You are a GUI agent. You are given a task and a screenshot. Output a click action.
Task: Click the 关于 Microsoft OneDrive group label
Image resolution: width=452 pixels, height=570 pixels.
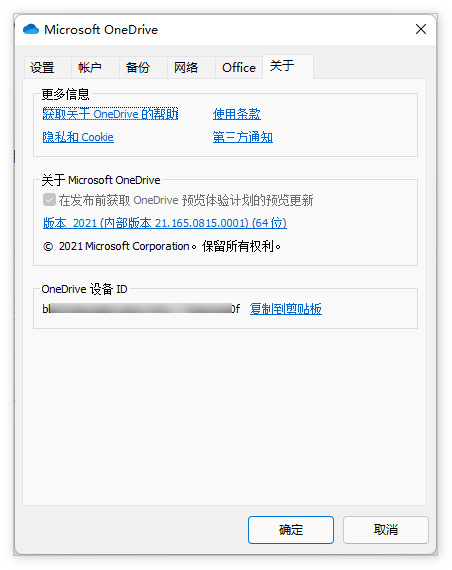pos(101,180)
